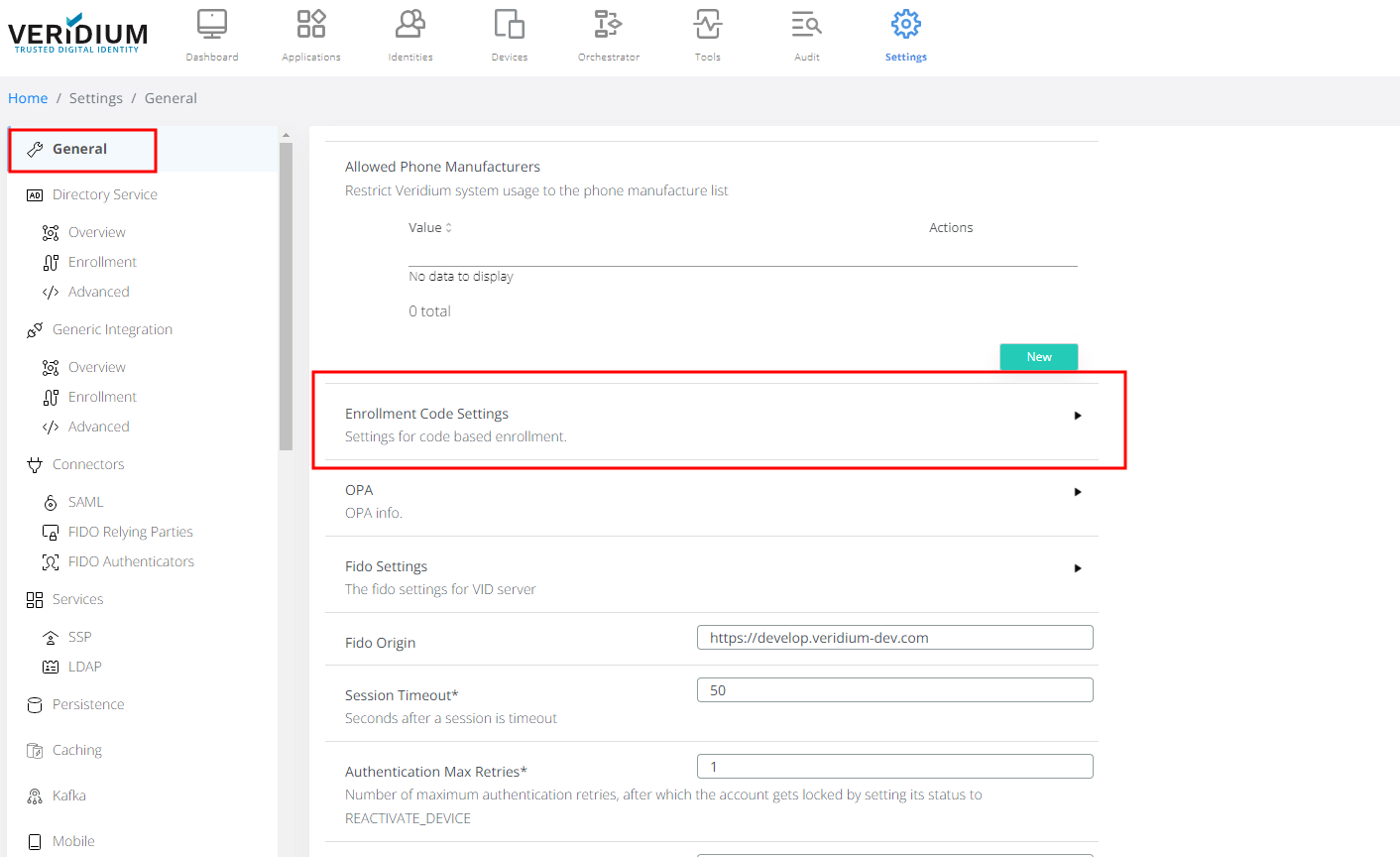Screen dimensions: 1400x857
Task: Click the Fido Origin input field
Action: tap(894, 638)
